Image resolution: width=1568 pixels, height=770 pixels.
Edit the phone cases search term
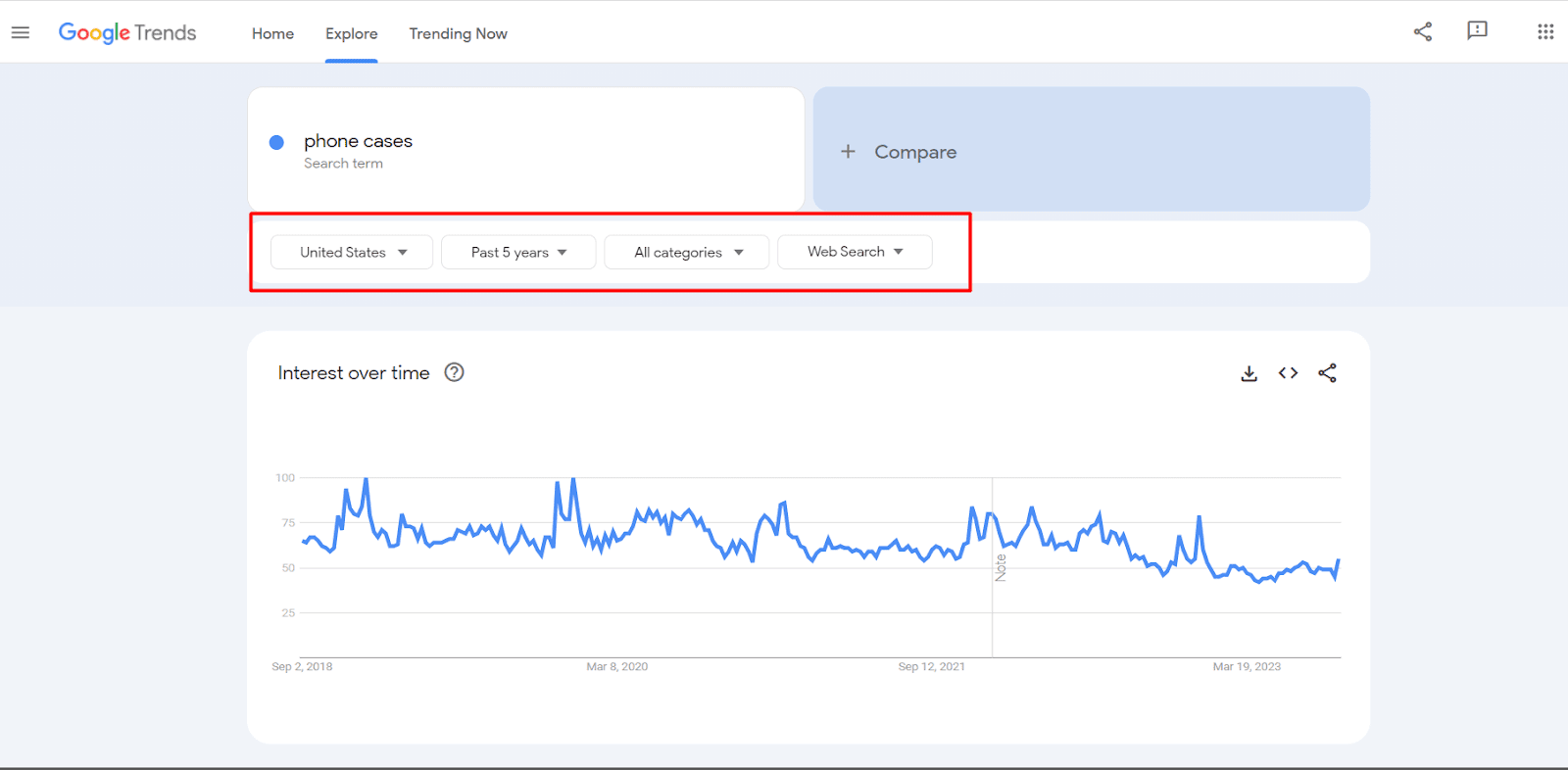click(358, 141)
